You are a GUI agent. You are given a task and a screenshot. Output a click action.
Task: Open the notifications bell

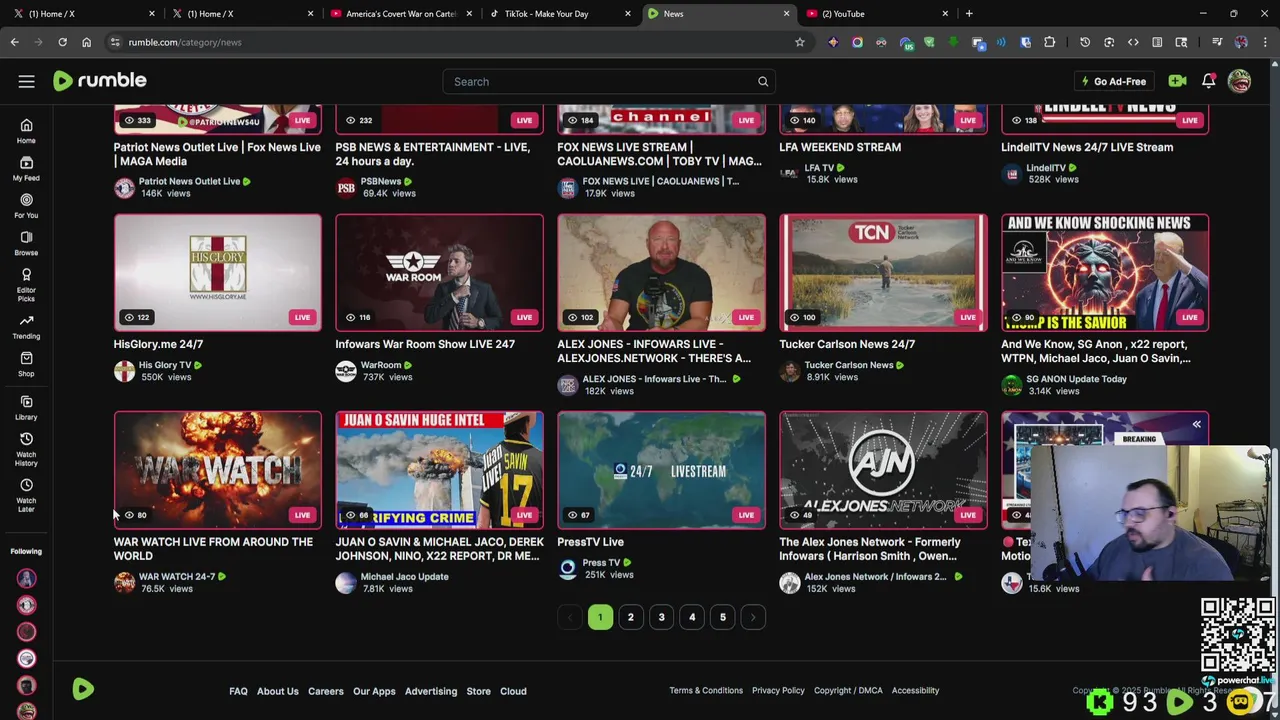point(1208,81)
